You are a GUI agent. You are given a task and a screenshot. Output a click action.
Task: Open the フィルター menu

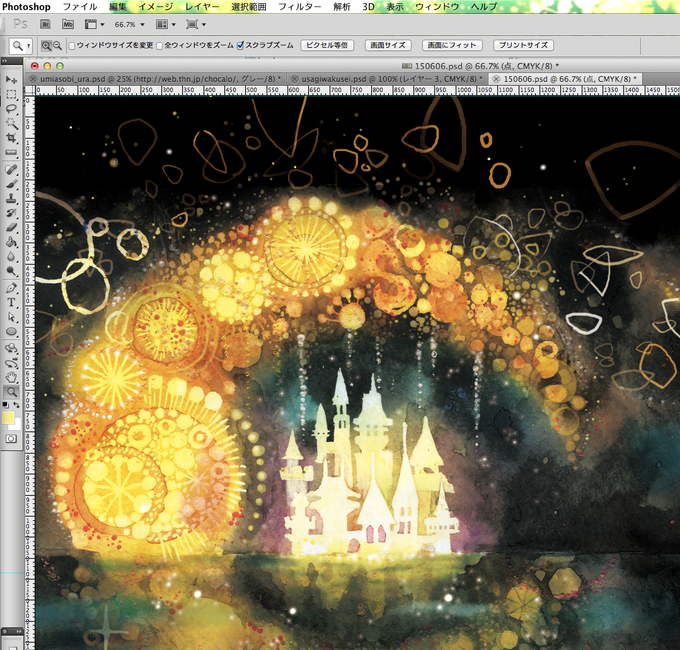pyautogui.click(x=300, y=7)
